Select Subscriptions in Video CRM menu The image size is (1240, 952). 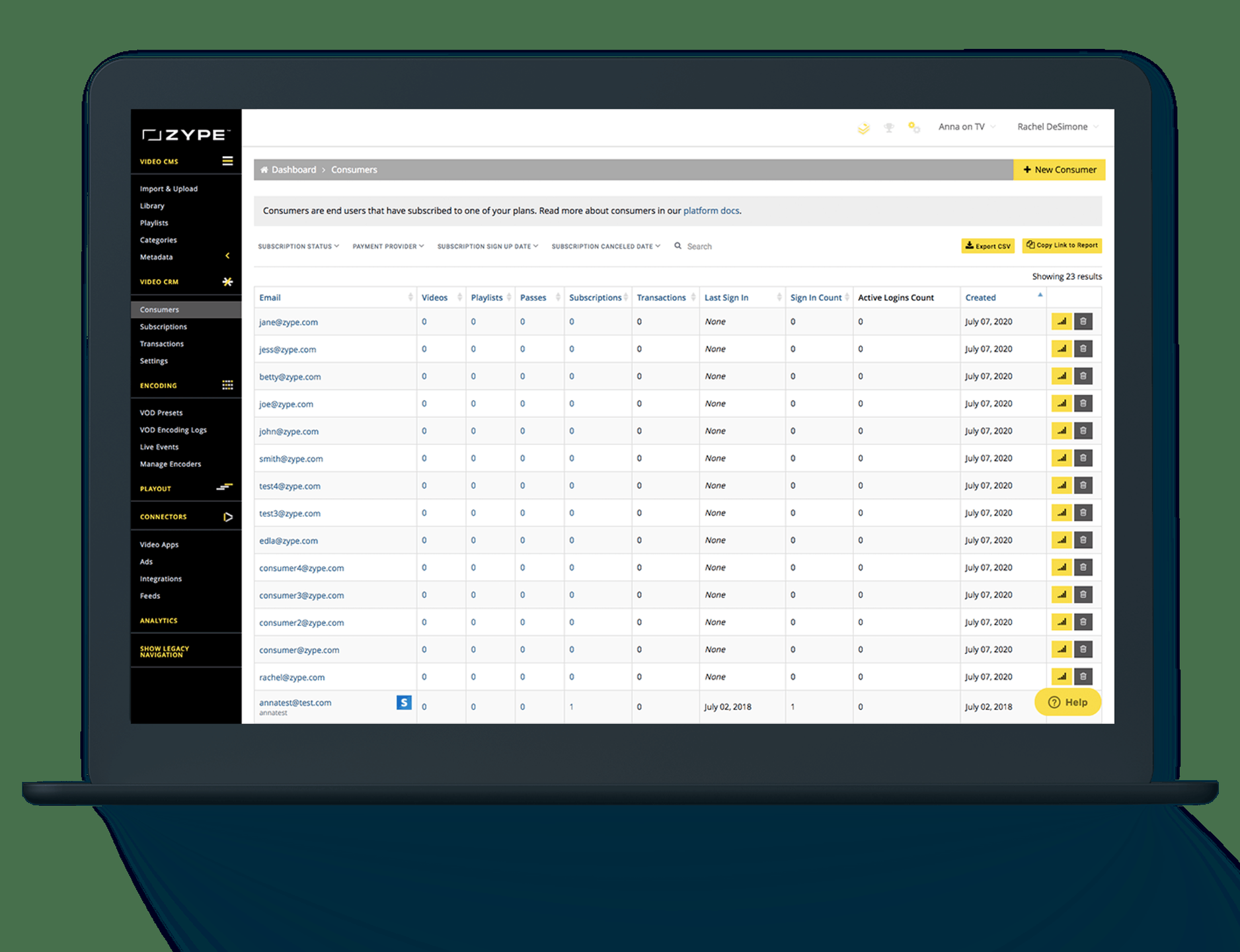pyautogui.click(x=163, y=327)
